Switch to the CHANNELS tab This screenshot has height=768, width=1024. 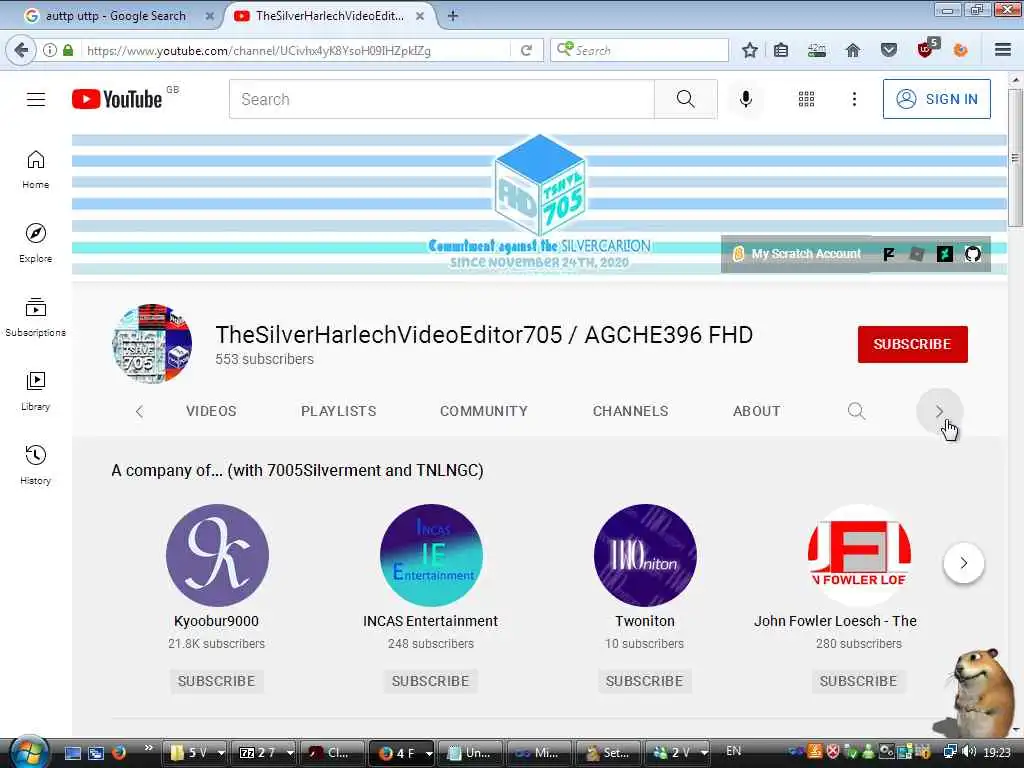[630, 411]
